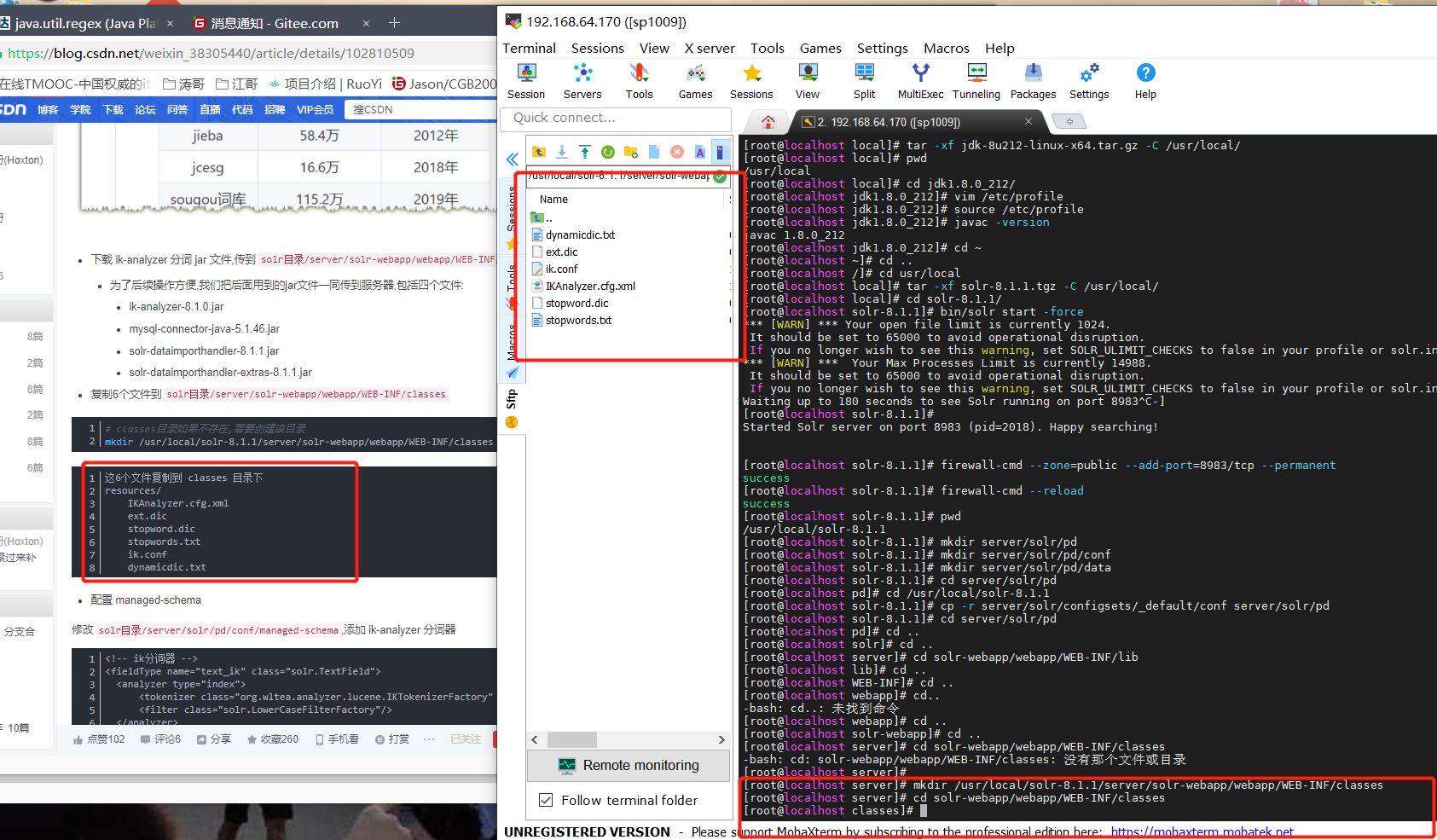Click the '..' parent folder entry

542,218
